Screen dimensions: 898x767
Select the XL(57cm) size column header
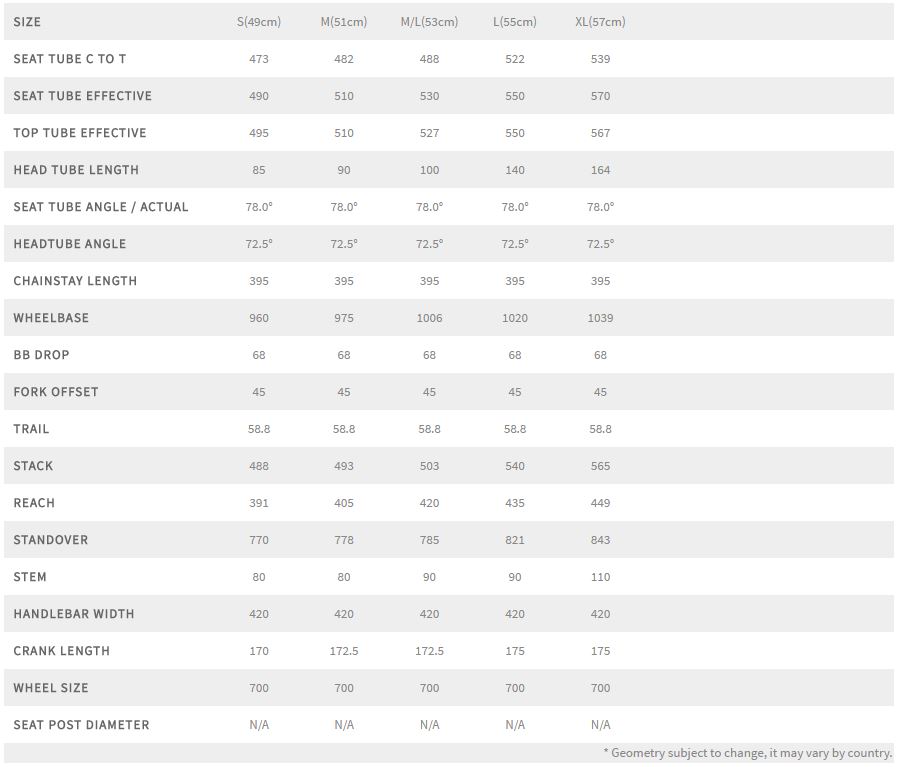coord(600,22)
